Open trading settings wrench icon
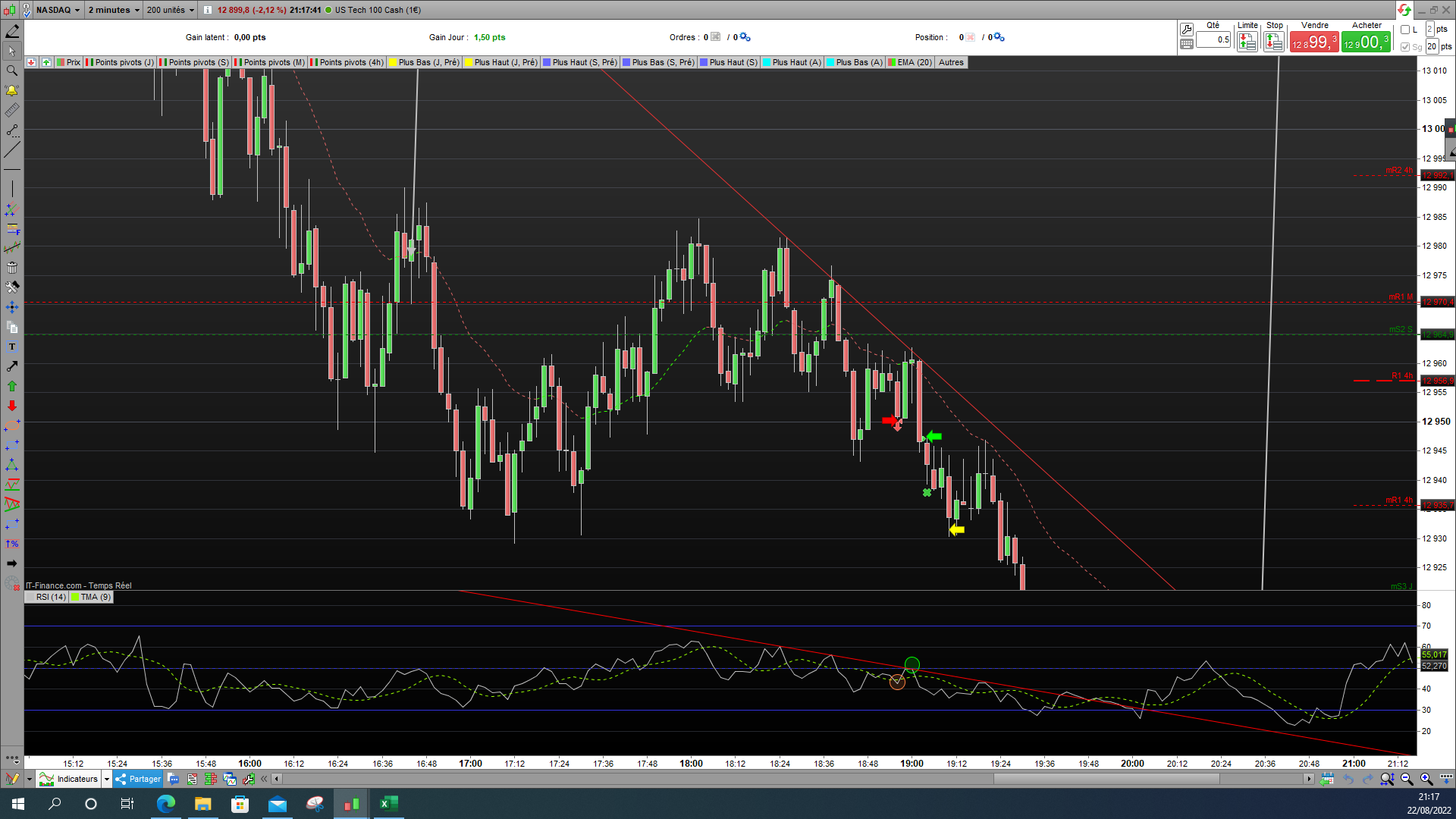Image resolution: width=1456 pixels, height=819 pixels. (x=1187, y=30)
